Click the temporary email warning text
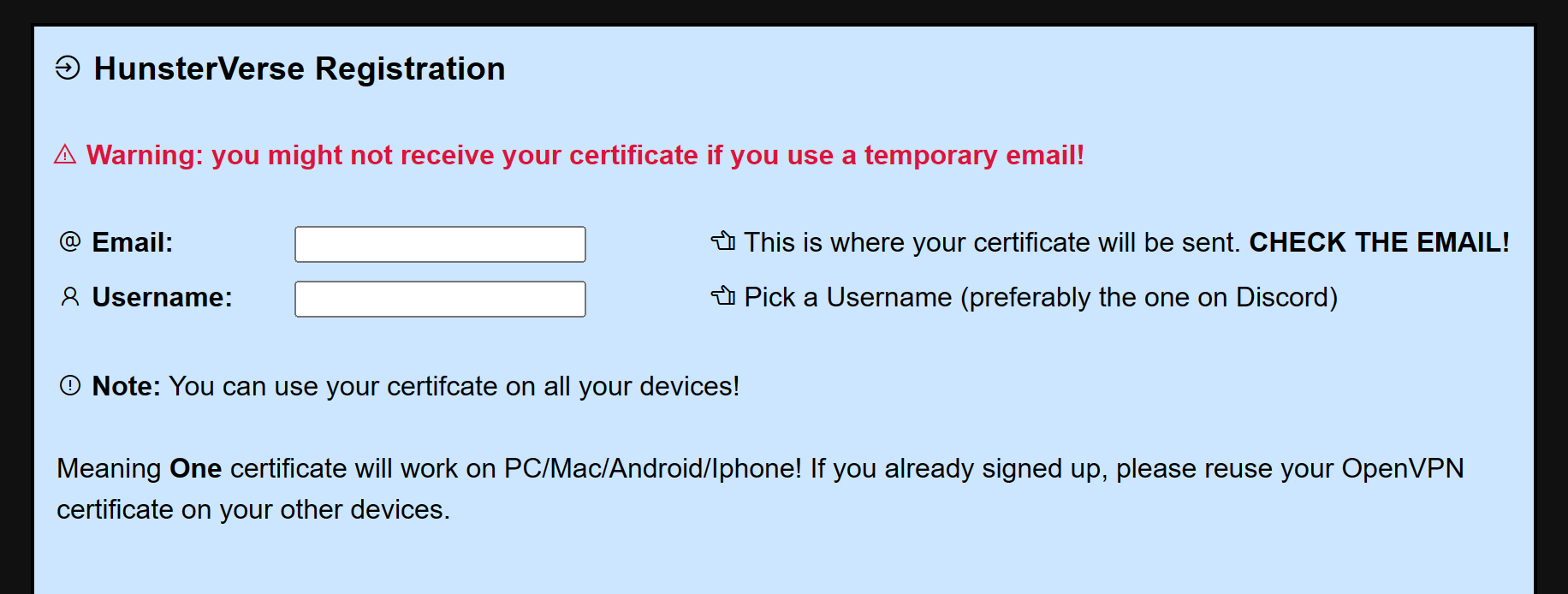Viewport: 1568px width, 594px height. point(585,155)
